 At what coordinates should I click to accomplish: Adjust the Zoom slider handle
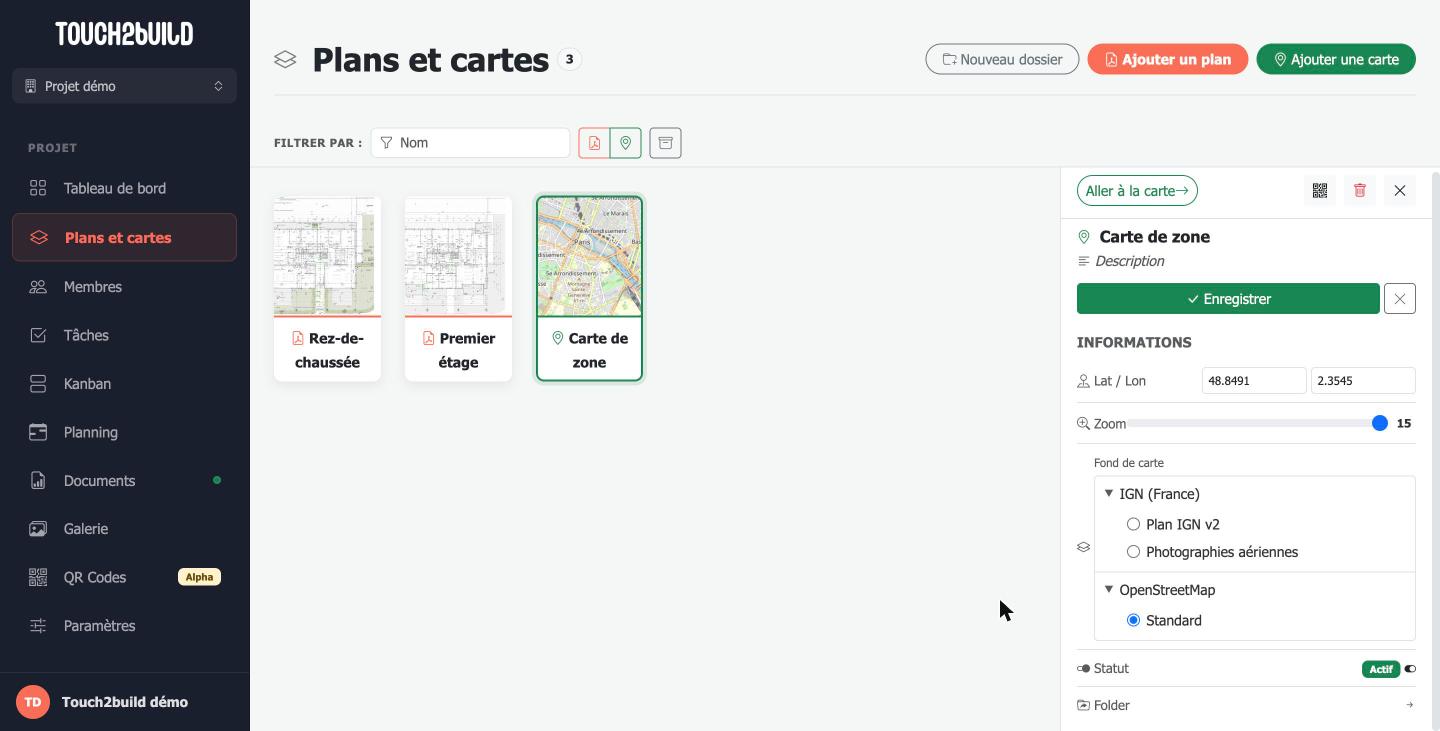pos(1380,424)
